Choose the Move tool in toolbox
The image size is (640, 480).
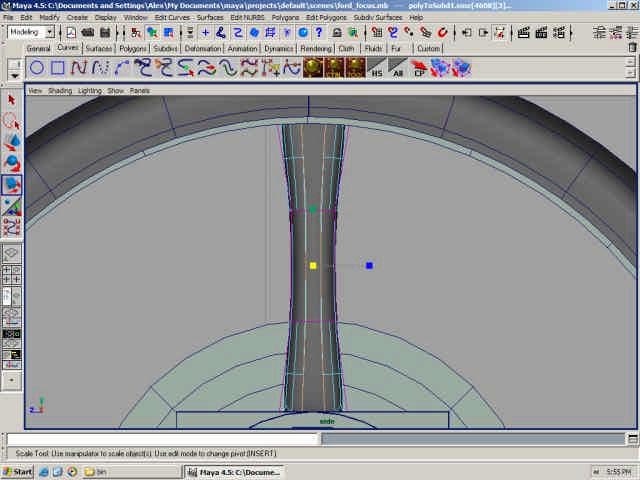coord(12,143)
